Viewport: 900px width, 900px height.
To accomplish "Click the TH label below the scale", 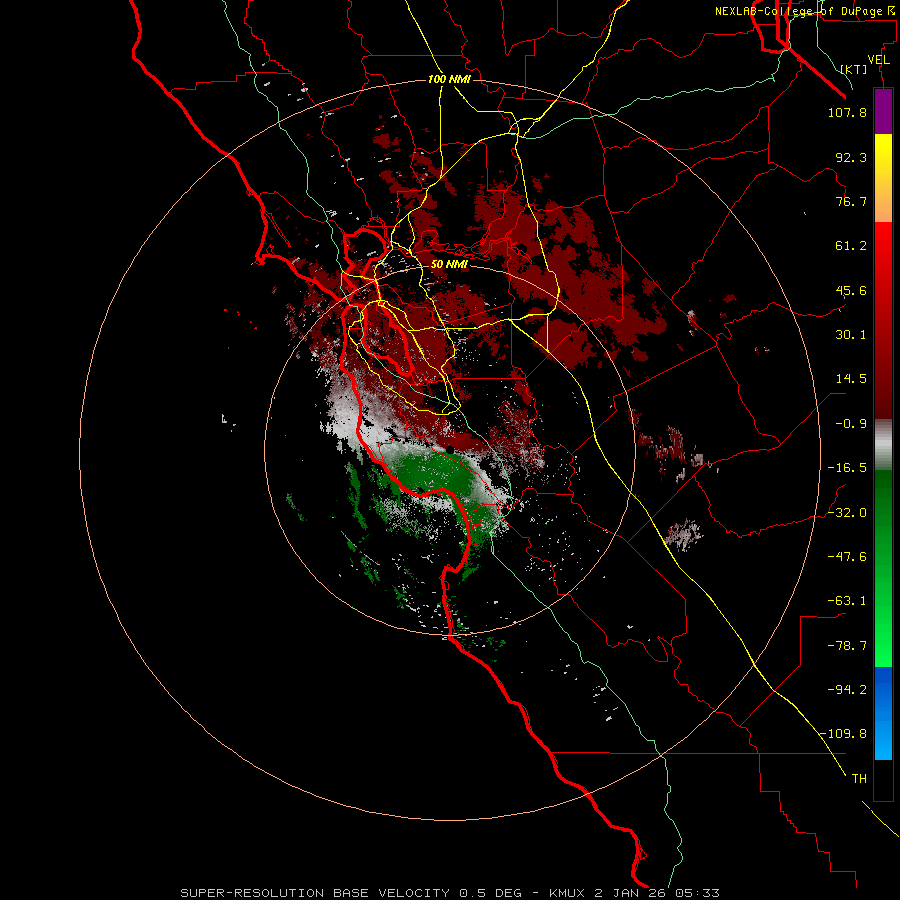I will click(859, 779).
